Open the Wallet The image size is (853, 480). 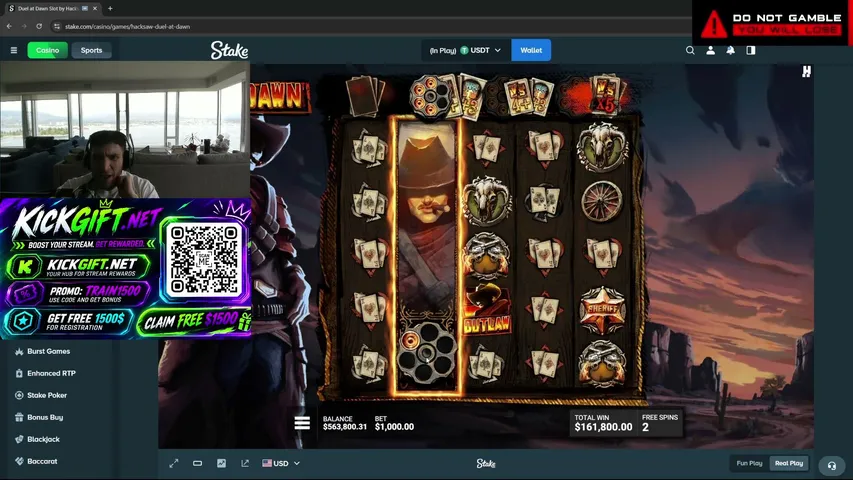pos(531,50)
